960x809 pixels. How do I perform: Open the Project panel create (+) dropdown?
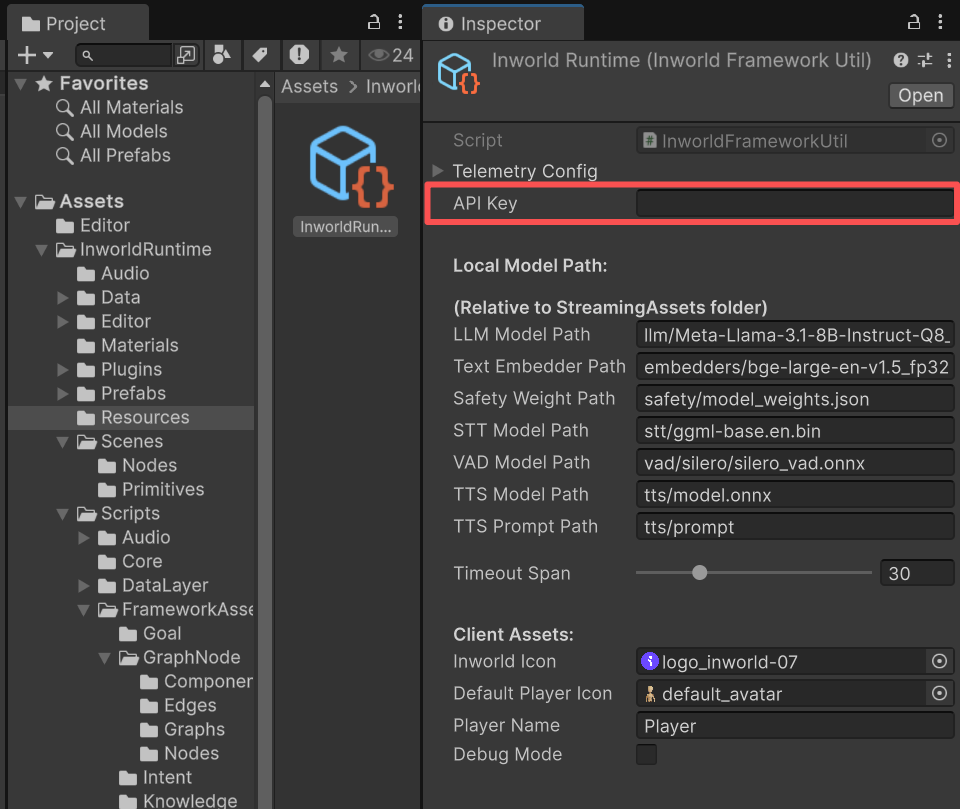(x=35, y=55)
